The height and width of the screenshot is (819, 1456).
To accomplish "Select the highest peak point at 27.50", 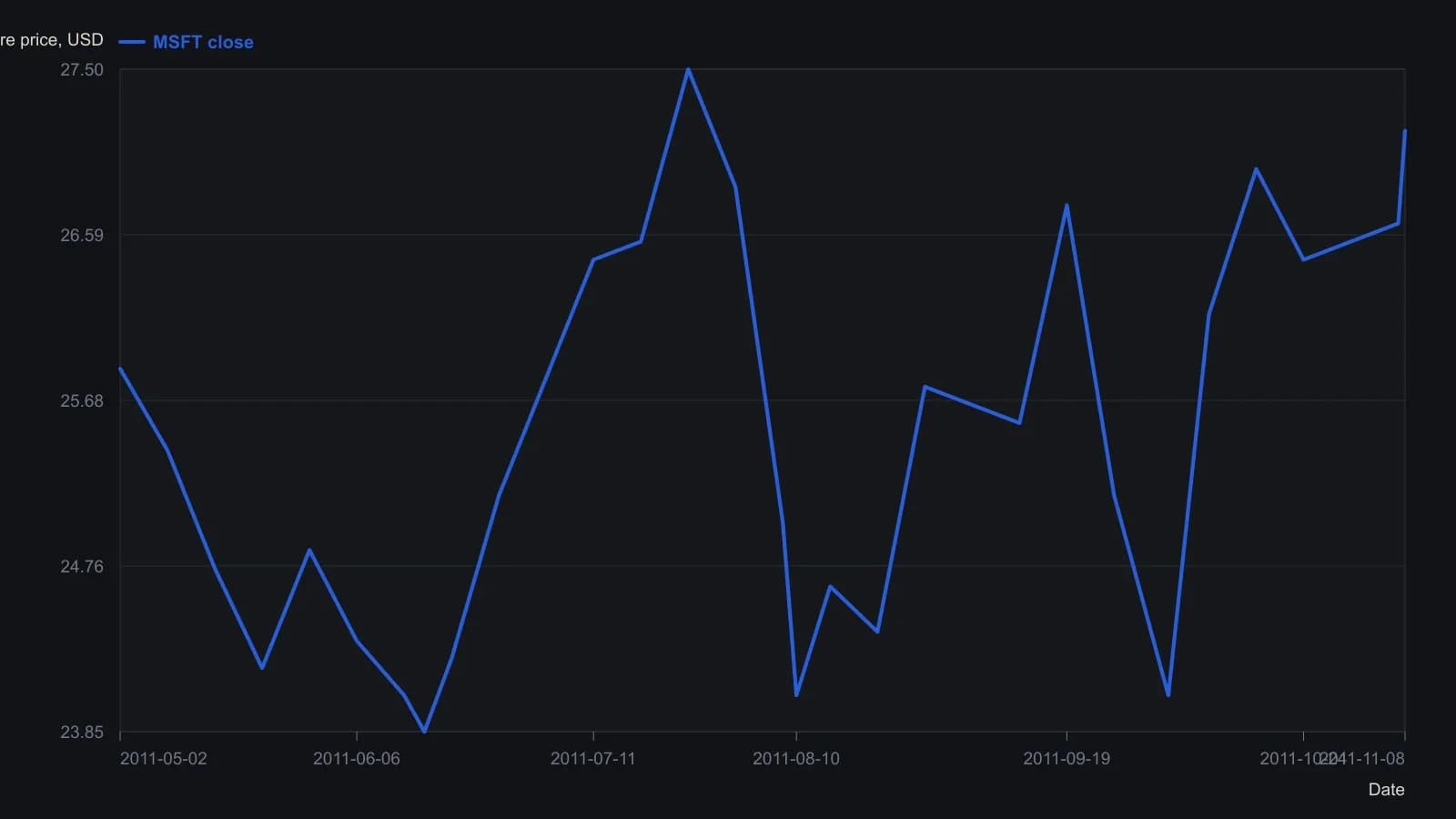I will point(688,69).
